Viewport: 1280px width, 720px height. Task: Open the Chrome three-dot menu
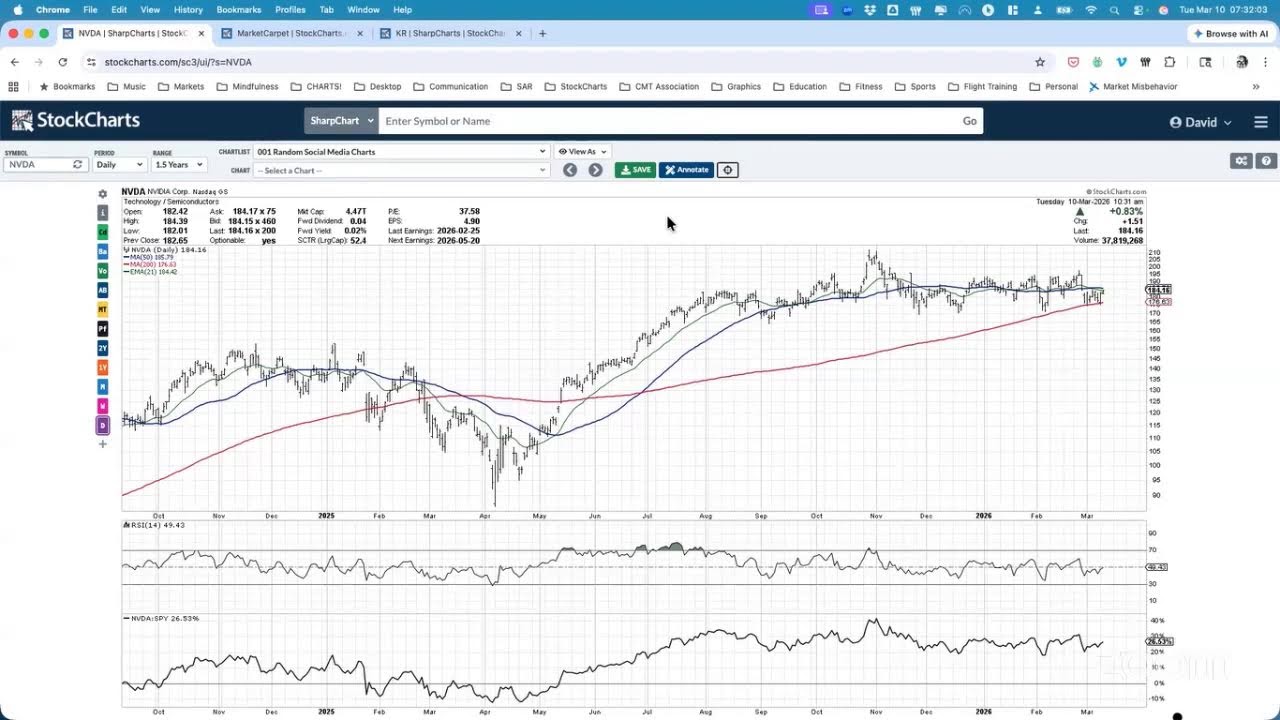click(x=1264, y=62)
